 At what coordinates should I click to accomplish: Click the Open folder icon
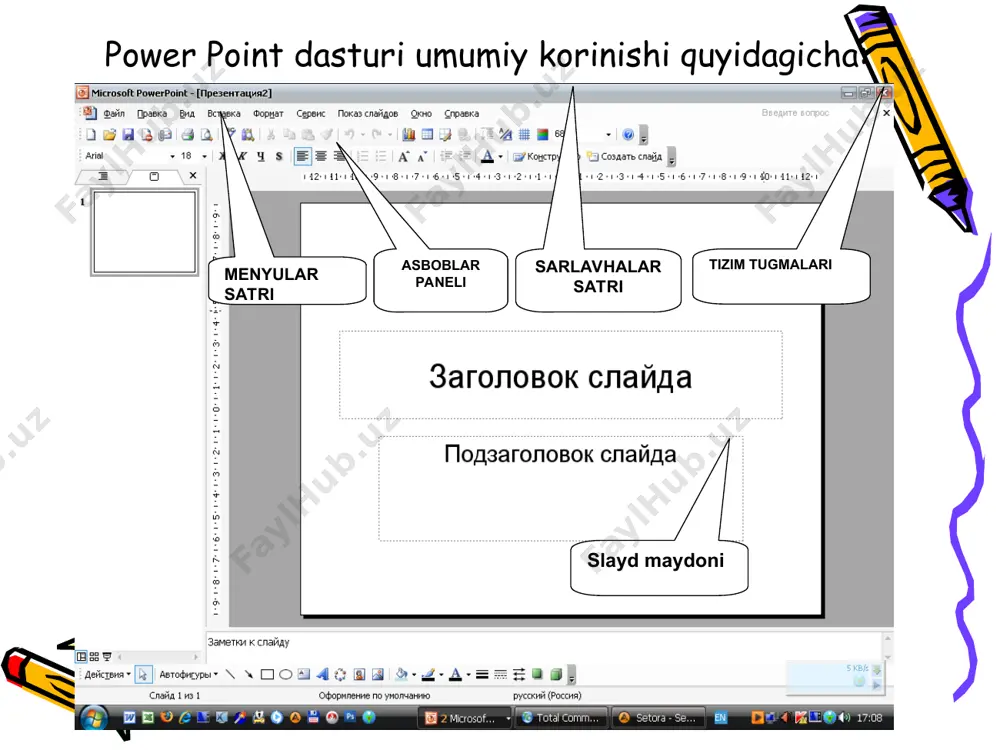click(x=110, y=135)
